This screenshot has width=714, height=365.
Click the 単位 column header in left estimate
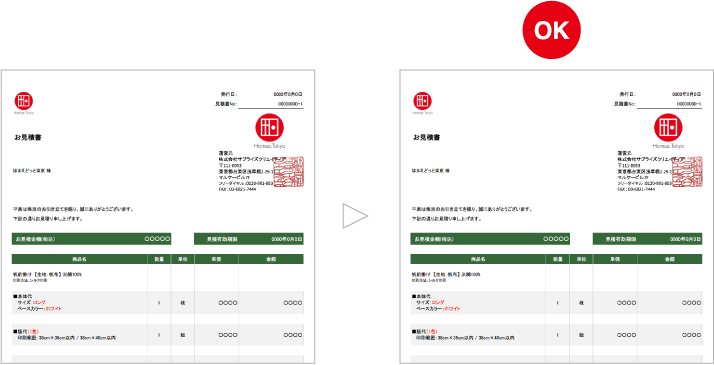click(x=183, y=259)
